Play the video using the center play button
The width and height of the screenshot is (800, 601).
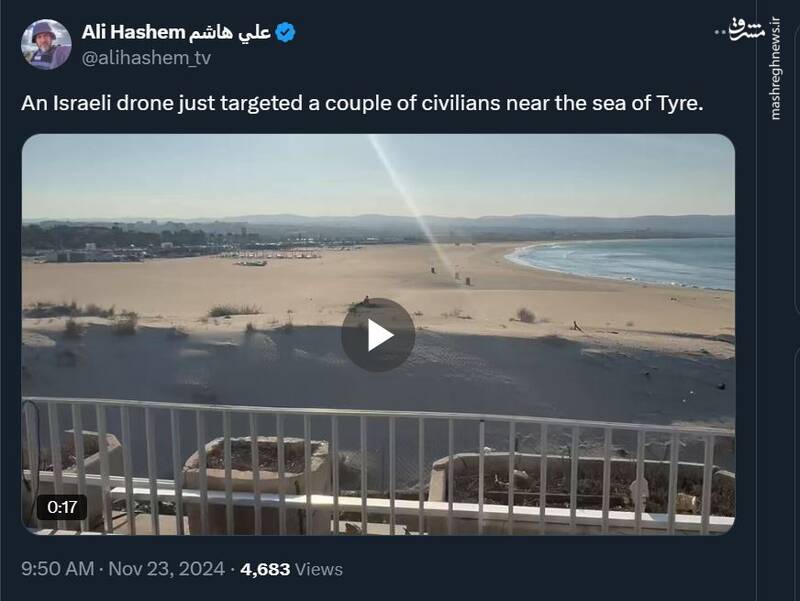click(x=378, y=335)
